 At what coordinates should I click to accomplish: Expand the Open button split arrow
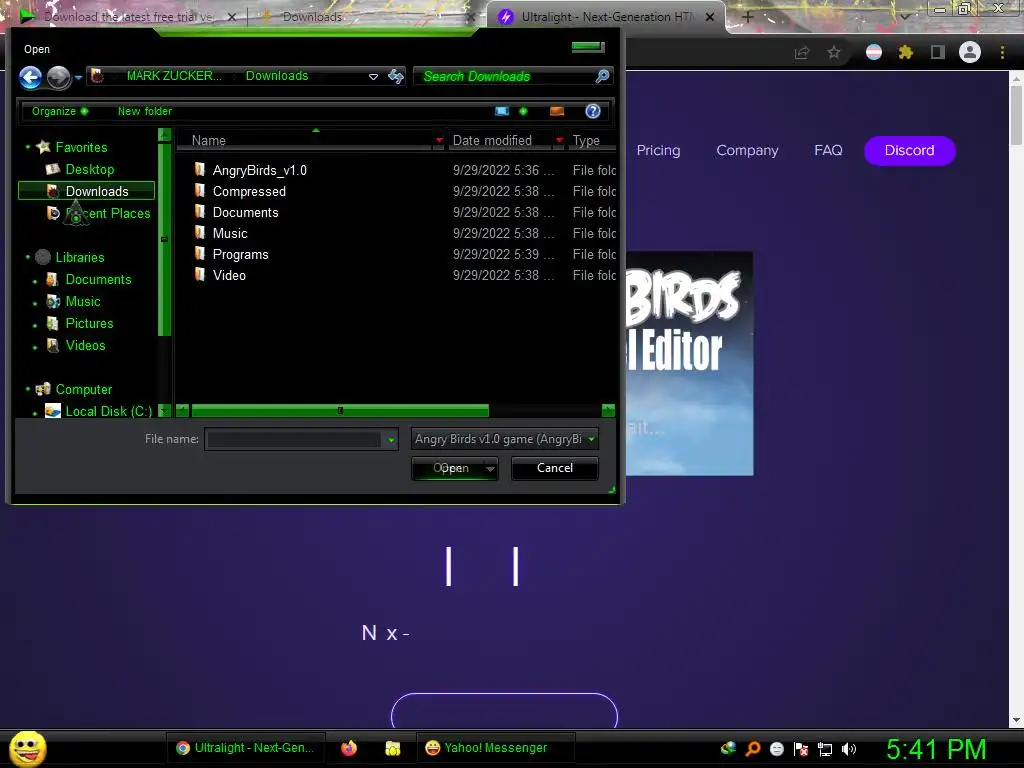(490, 468)
